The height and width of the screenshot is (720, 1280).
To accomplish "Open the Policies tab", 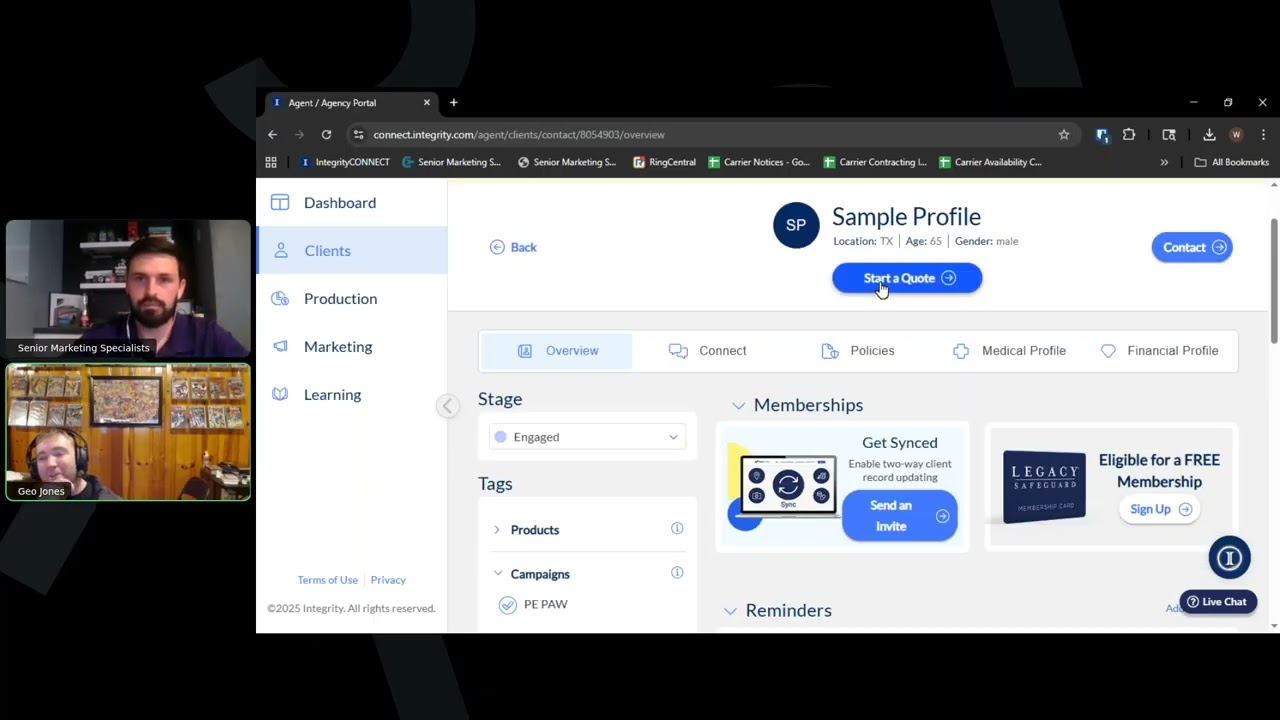I will coord(858,351).
